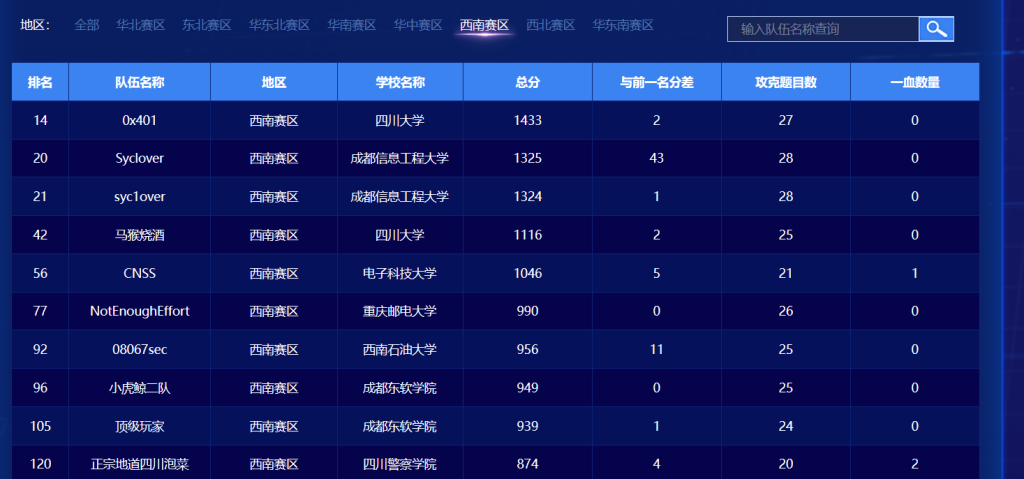This screenshot has width=1024, height=479.
Task: Click the Syclover team name
Action: [139, 158]
